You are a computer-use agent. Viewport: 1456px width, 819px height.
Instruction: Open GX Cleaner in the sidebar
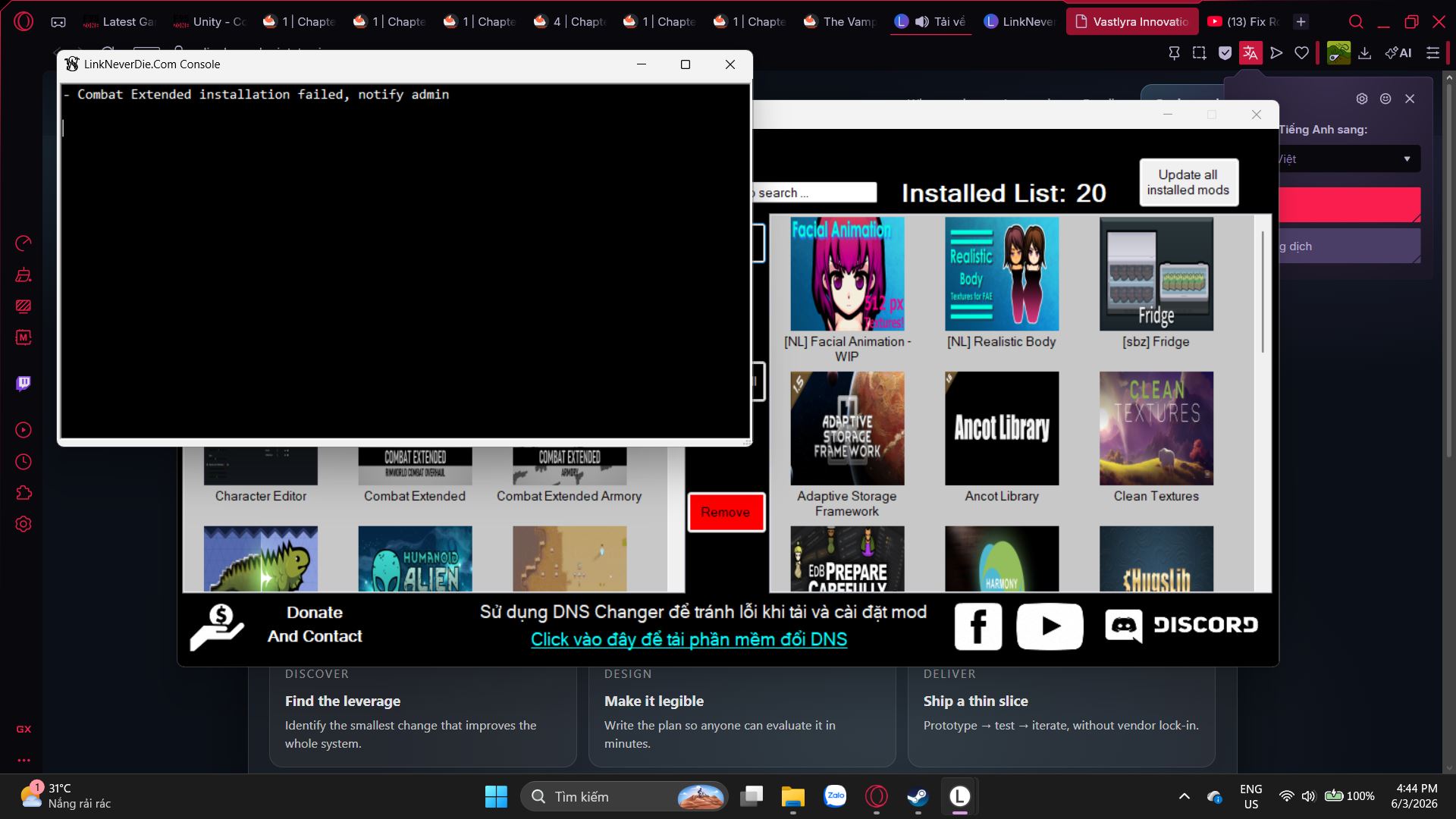(x=24, y=275)
